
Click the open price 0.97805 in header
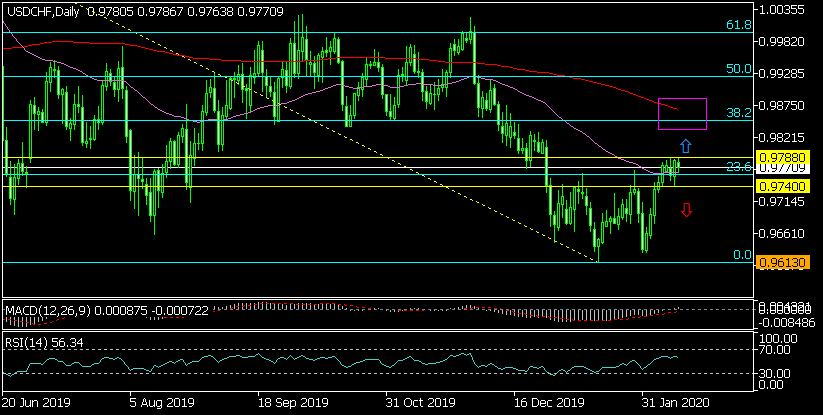click(112, 12)
